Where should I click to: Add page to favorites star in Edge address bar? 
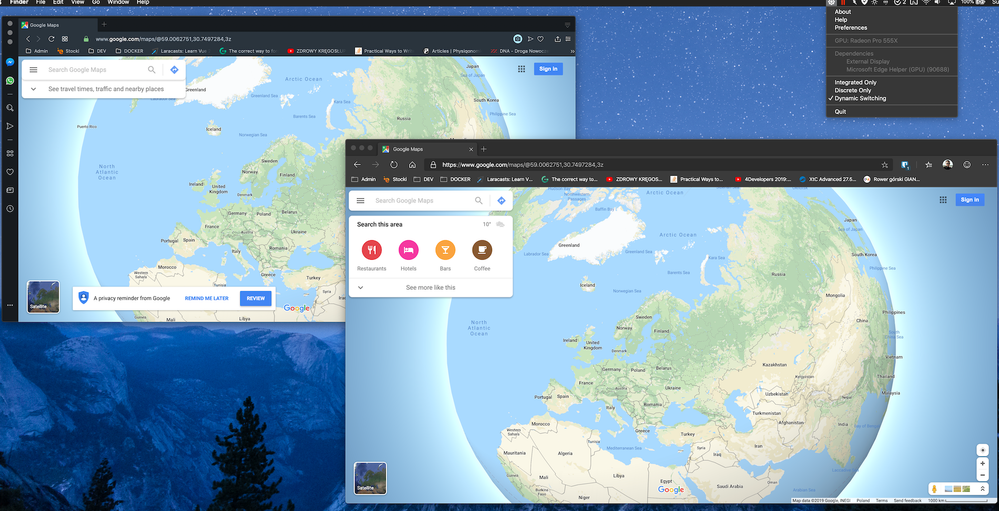[885, 164]
